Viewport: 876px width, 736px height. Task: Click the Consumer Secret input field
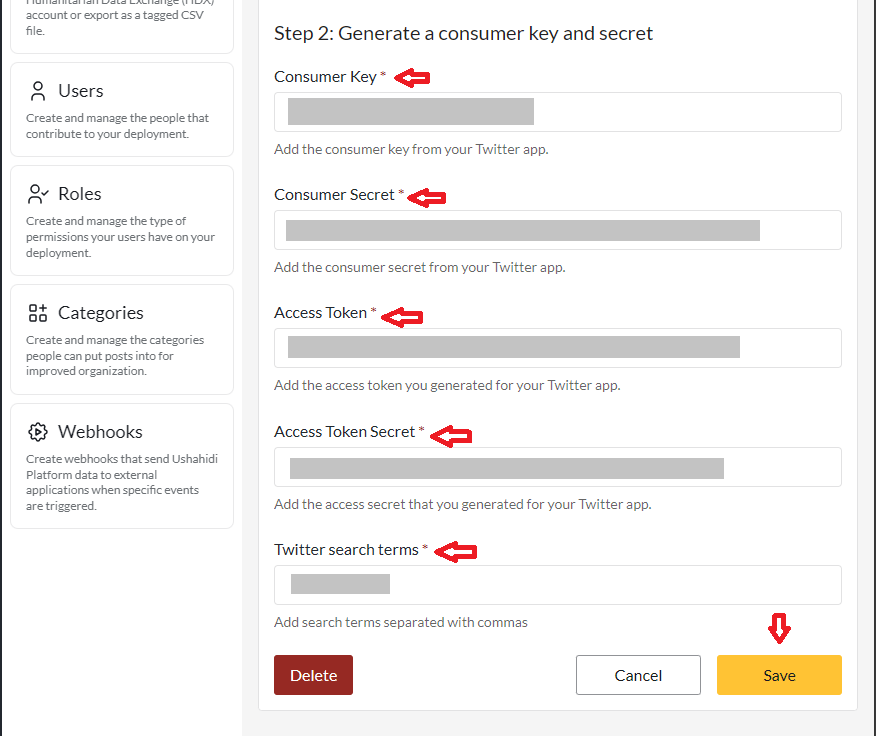[557, 230]
